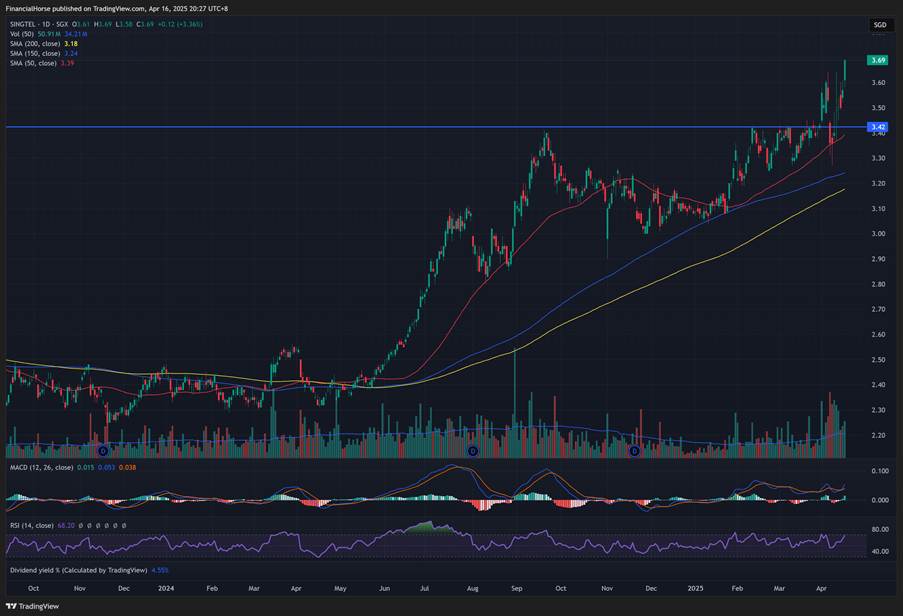
Task: Click the 2024 label on time axis
Action: pos(166,588)
